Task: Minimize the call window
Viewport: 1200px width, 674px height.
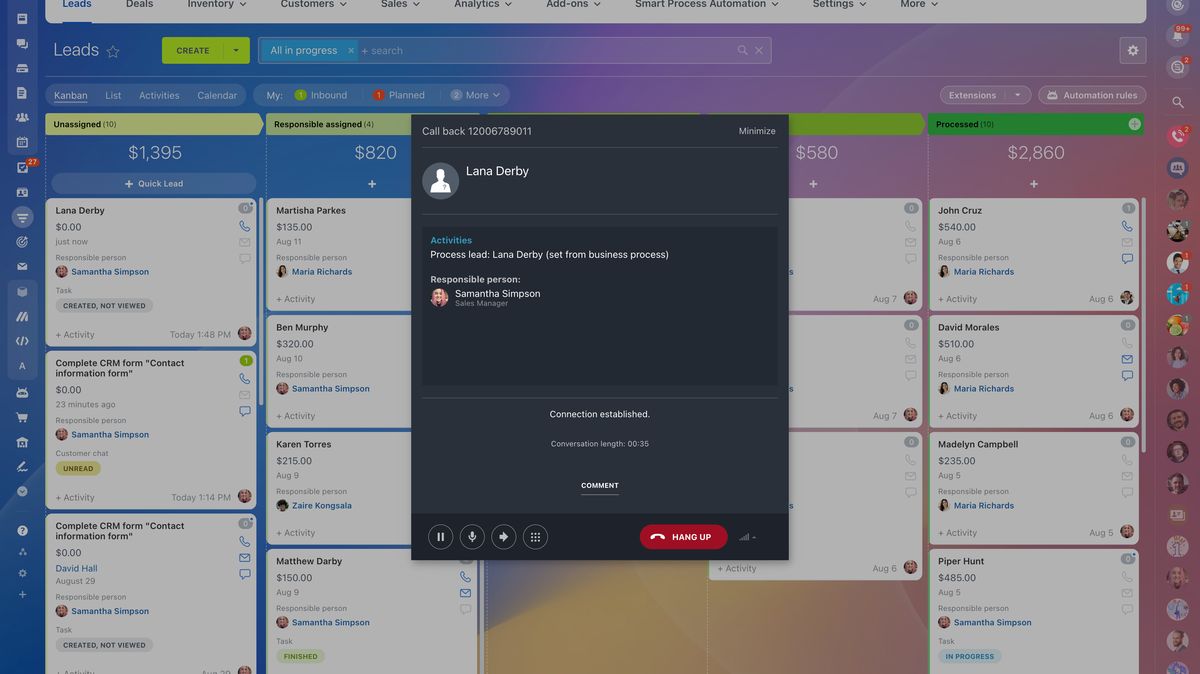Action: 757,131
